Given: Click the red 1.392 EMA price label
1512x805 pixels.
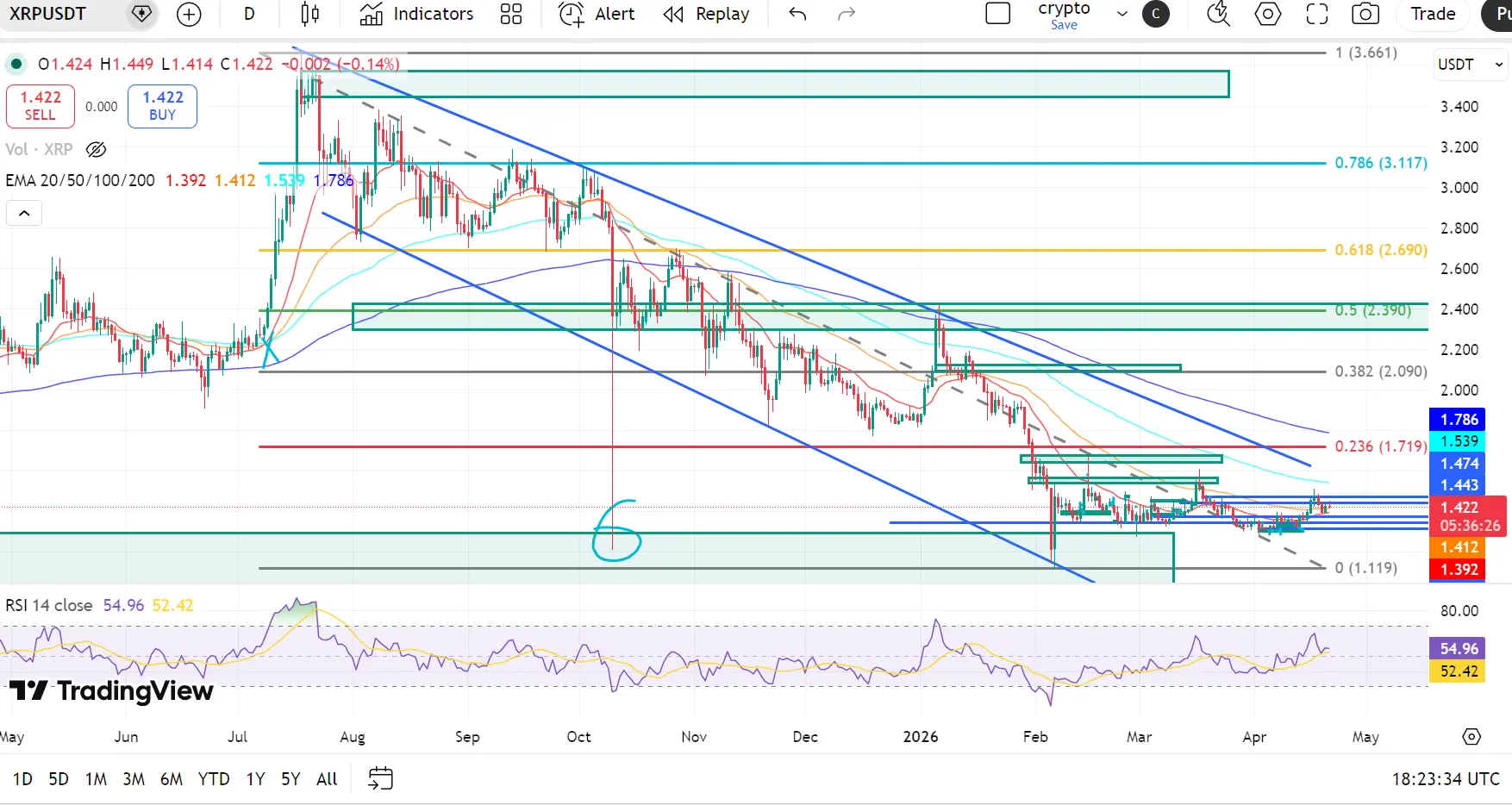Looking at the screenshot, I should click(x=1458, y=569).
